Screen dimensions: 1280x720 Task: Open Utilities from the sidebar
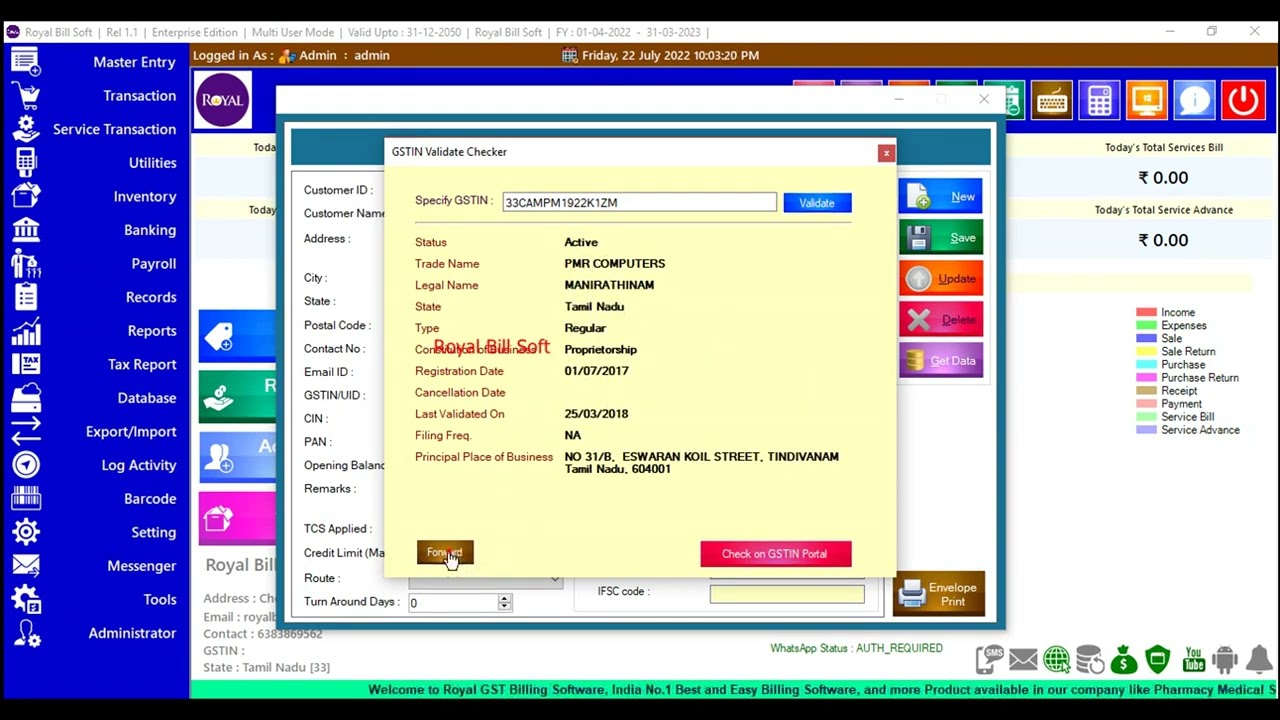[152, 163]
